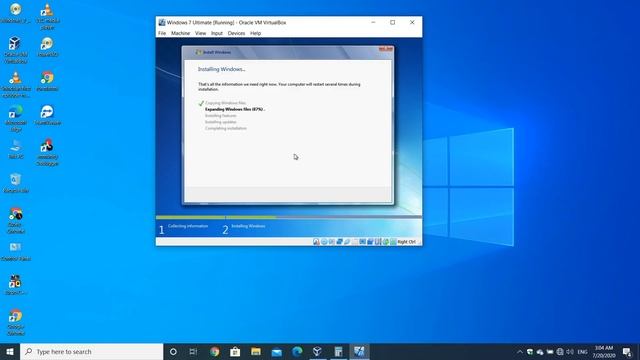This screenshot has height=360, width=640.
Task: Open the Windows Start menu
Action: click(x=10, y=351)
